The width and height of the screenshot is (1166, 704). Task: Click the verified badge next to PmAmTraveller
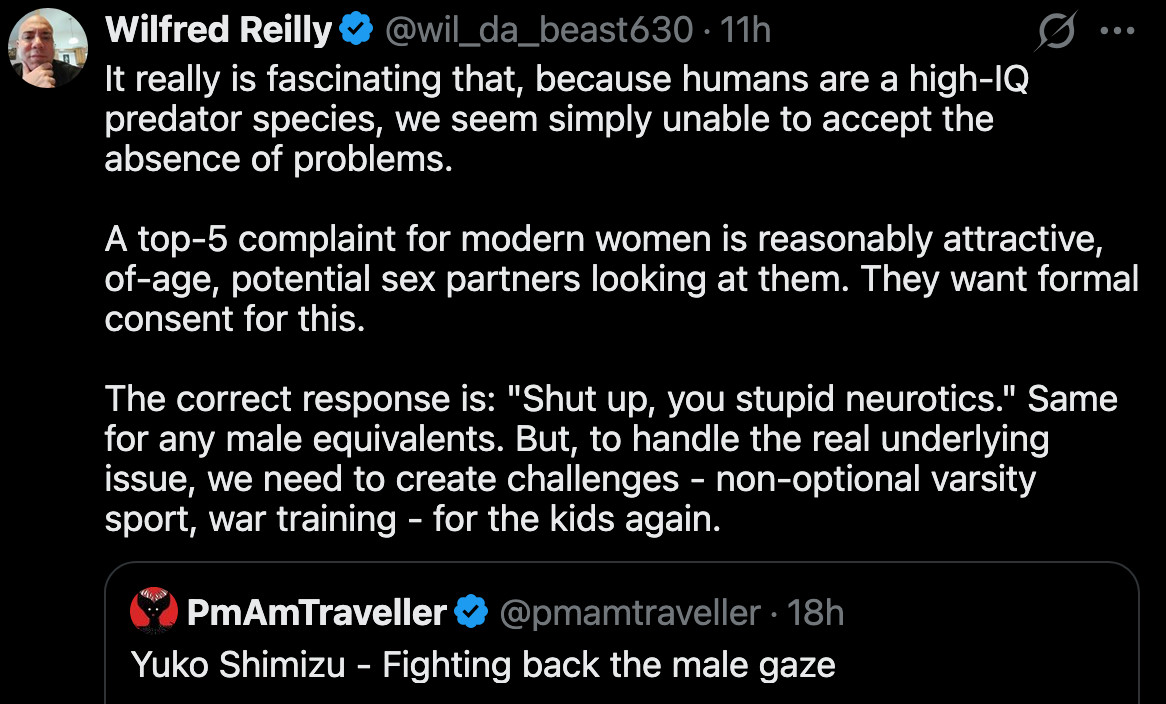472,612
